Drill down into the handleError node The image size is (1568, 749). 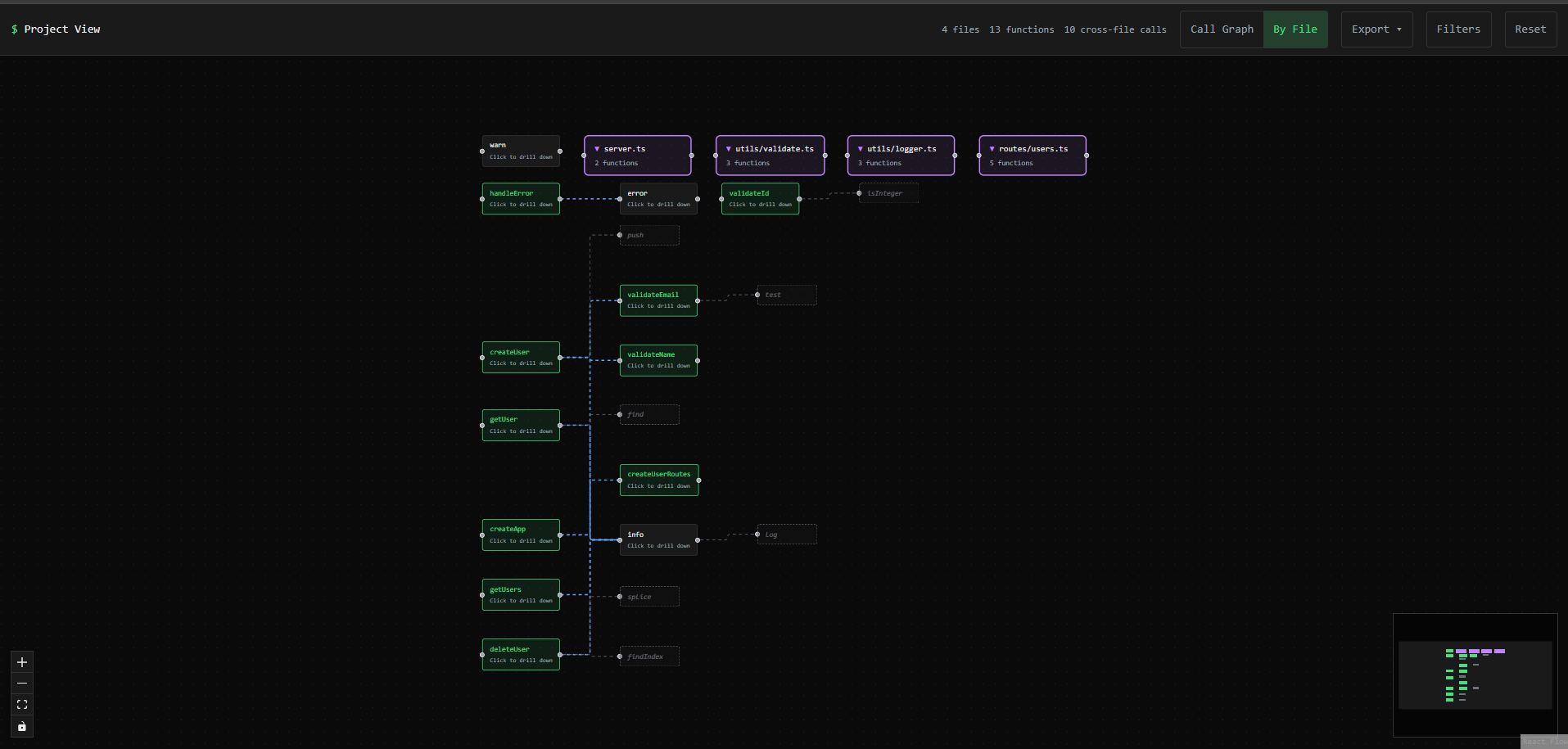coord(521,199)
